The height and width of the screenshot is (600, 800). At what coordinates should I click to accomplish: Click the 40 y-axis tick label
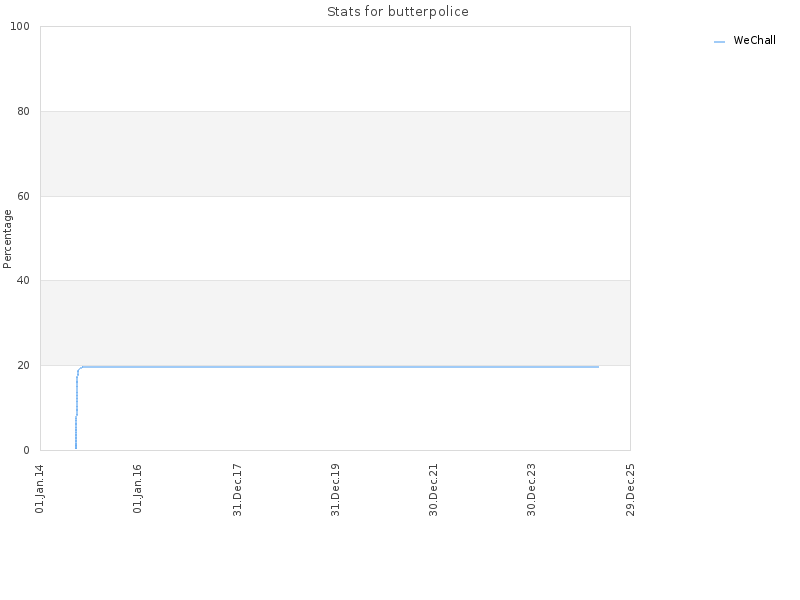[23, 280]
